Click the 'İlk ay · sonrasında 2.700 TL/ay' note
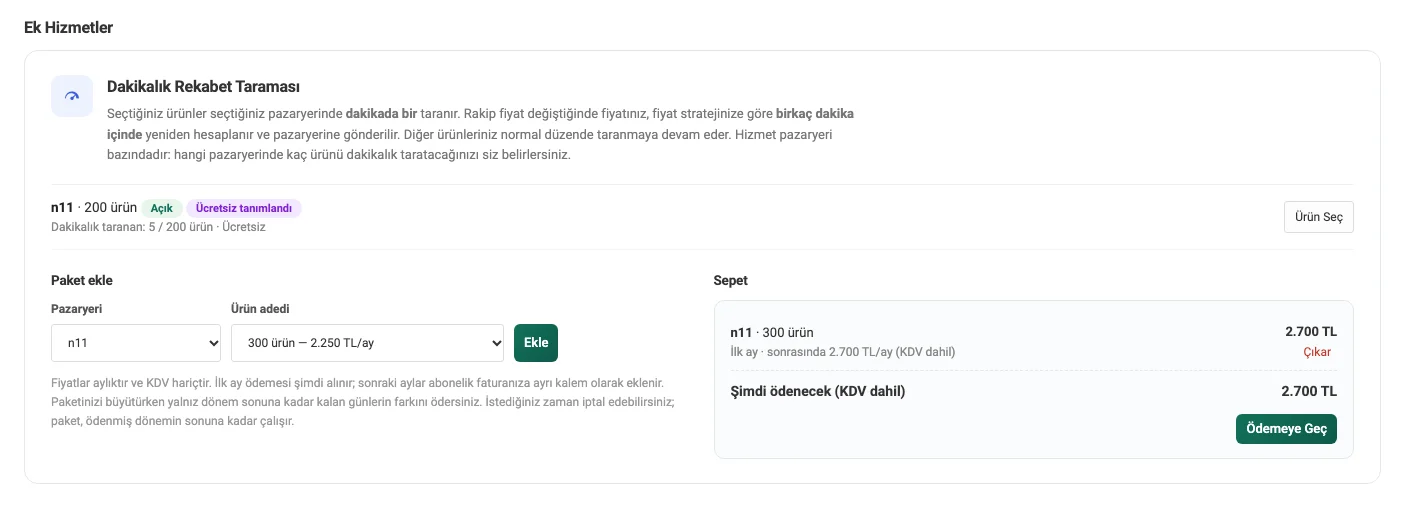Screen dimensions: 1405x508 click(x=843, y=352)
